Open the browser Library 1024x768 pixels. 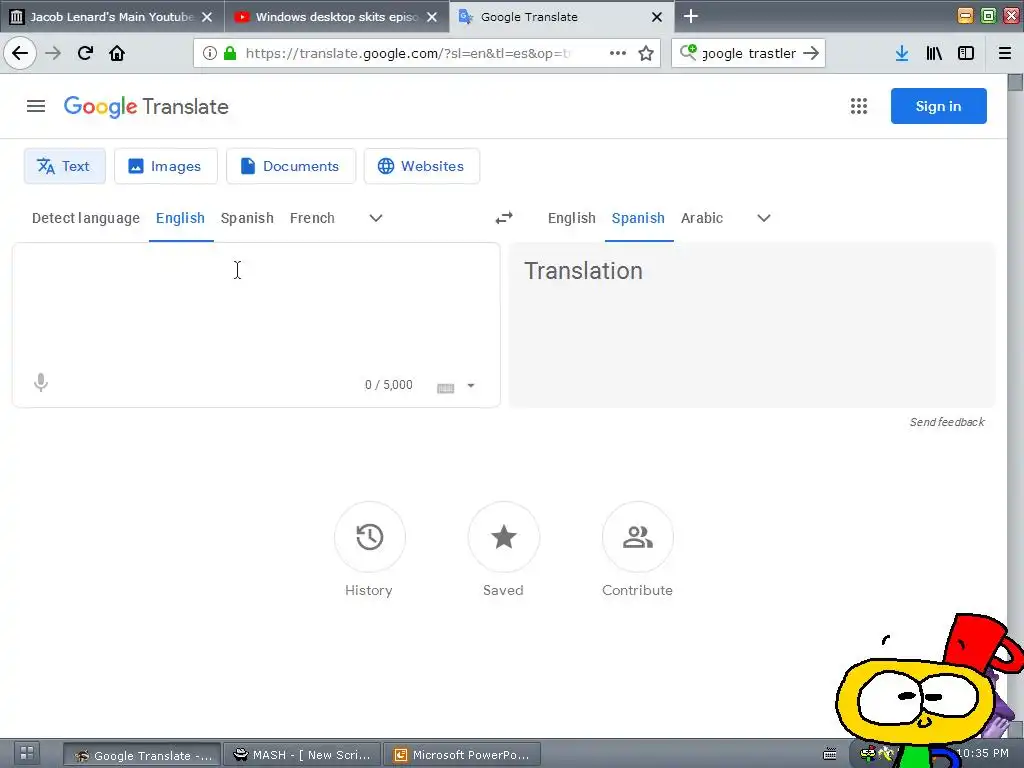click(934, 53)
